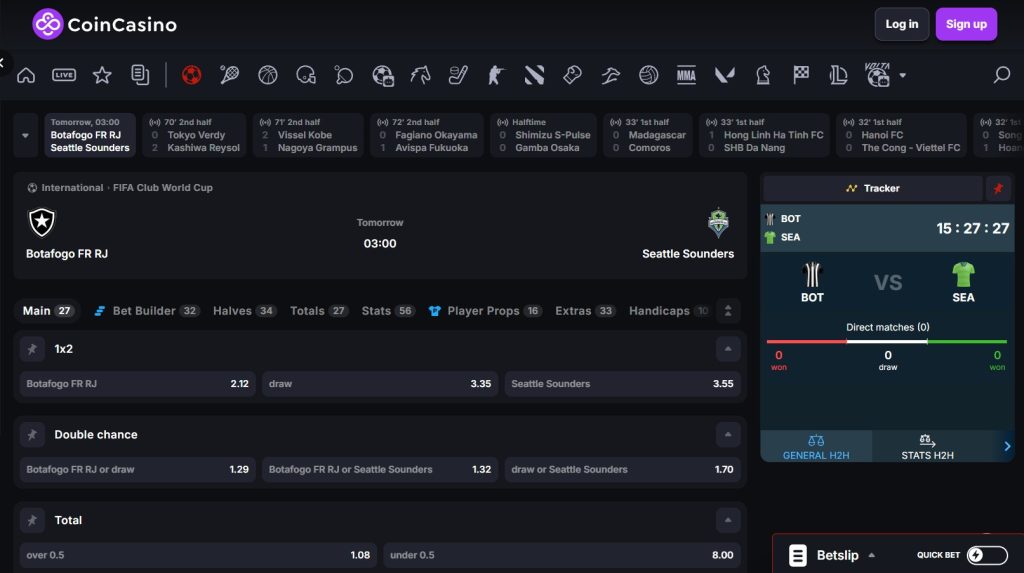Open the Handicaps tab
Viewport: 1024px width, 573px height.
pyautogui.click(x=669, y=311)
